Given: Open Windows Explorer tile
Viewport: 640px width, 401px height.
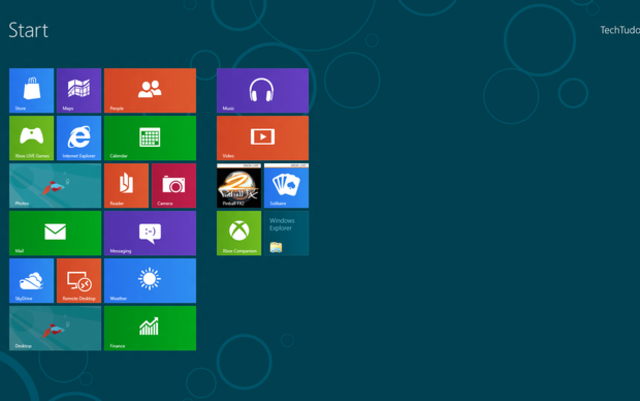Looking at the screenshot, I should 286,233.
